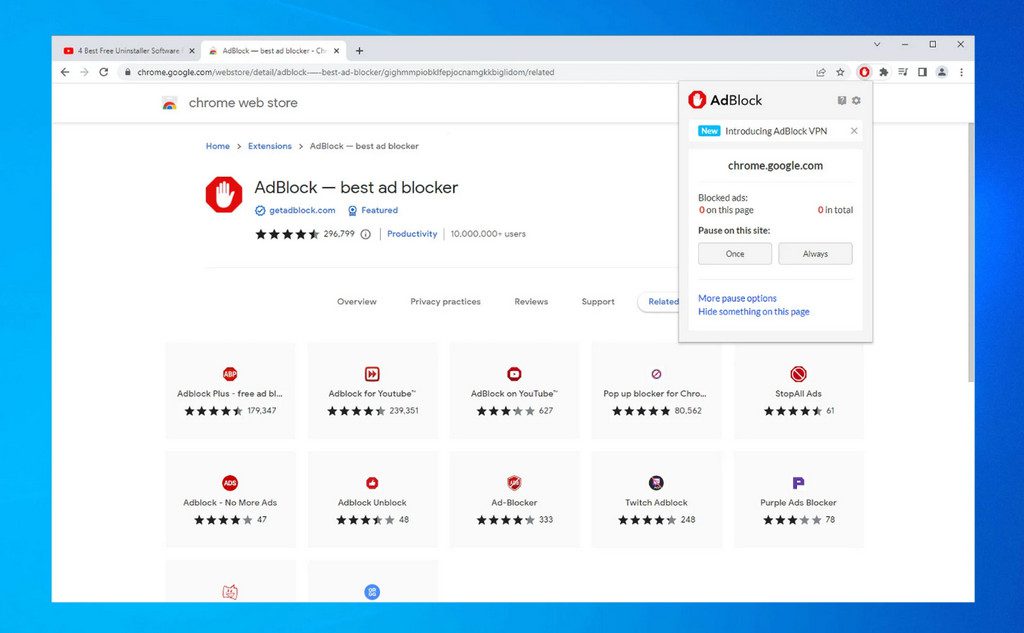
Task: Toggle the browser side panel icon
Action: point(922,72)
